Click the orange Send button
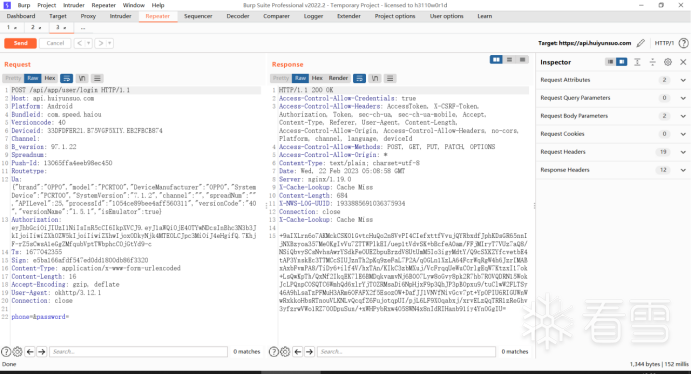 pos(20,43)
